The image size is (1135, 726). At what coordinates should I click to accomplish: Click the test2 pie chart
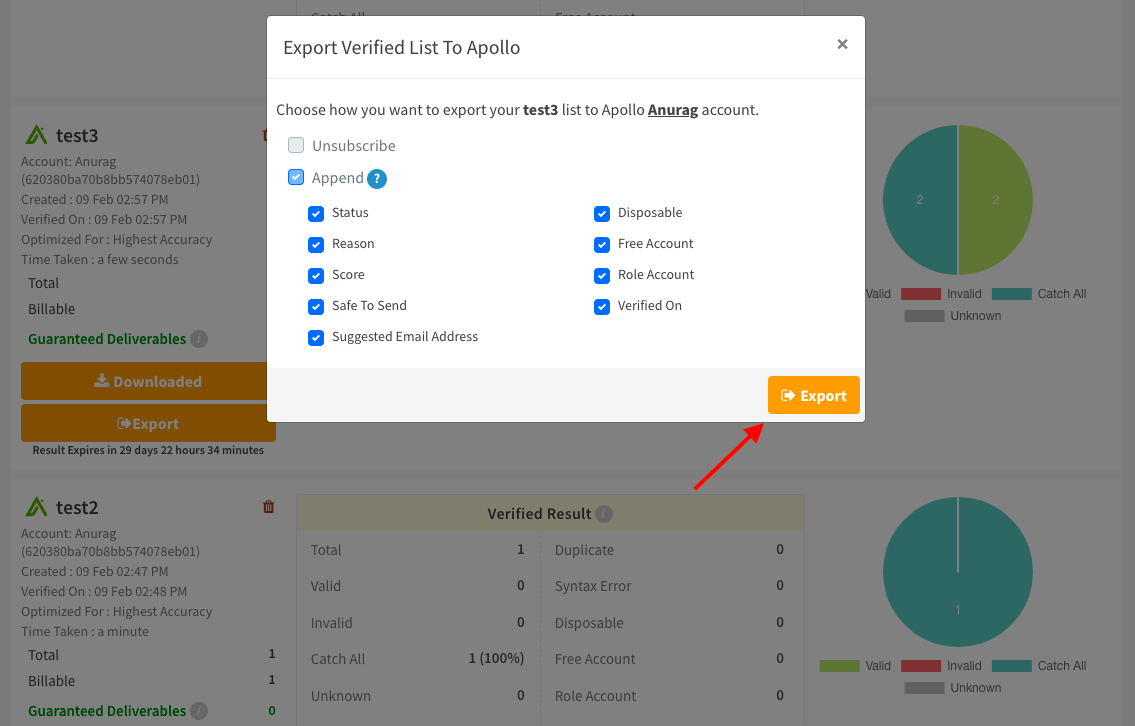(x=958, y=572)
